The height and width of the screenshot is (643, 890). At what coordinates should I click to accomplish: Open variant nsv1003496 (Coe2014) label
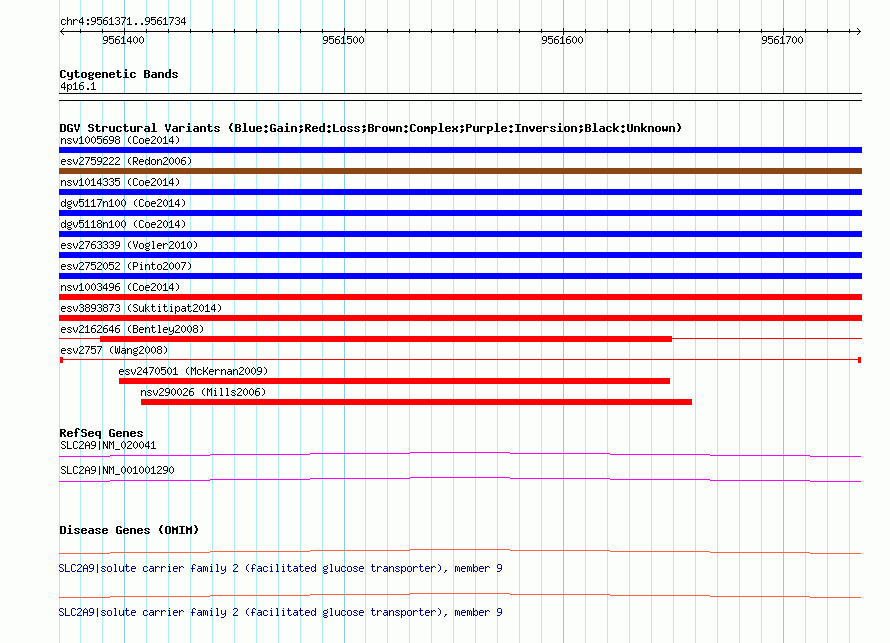[120, 287]
